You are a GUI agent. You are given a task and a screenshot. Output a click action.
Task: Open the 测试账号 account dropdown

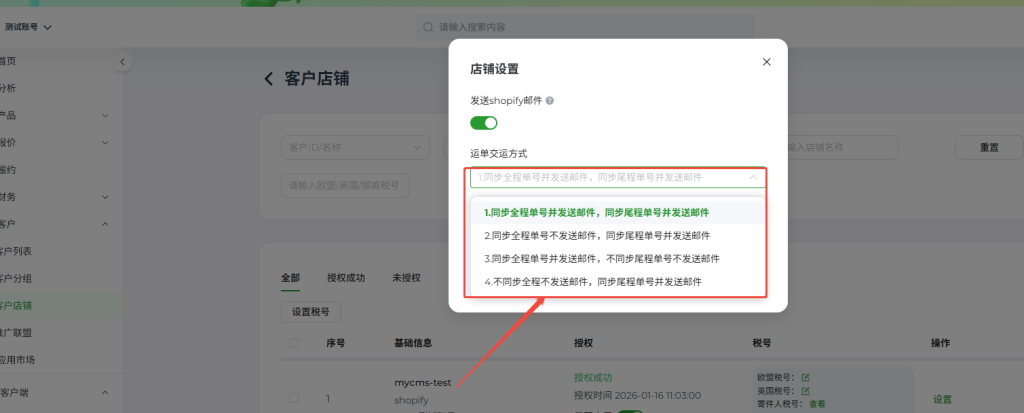point(42,26)
